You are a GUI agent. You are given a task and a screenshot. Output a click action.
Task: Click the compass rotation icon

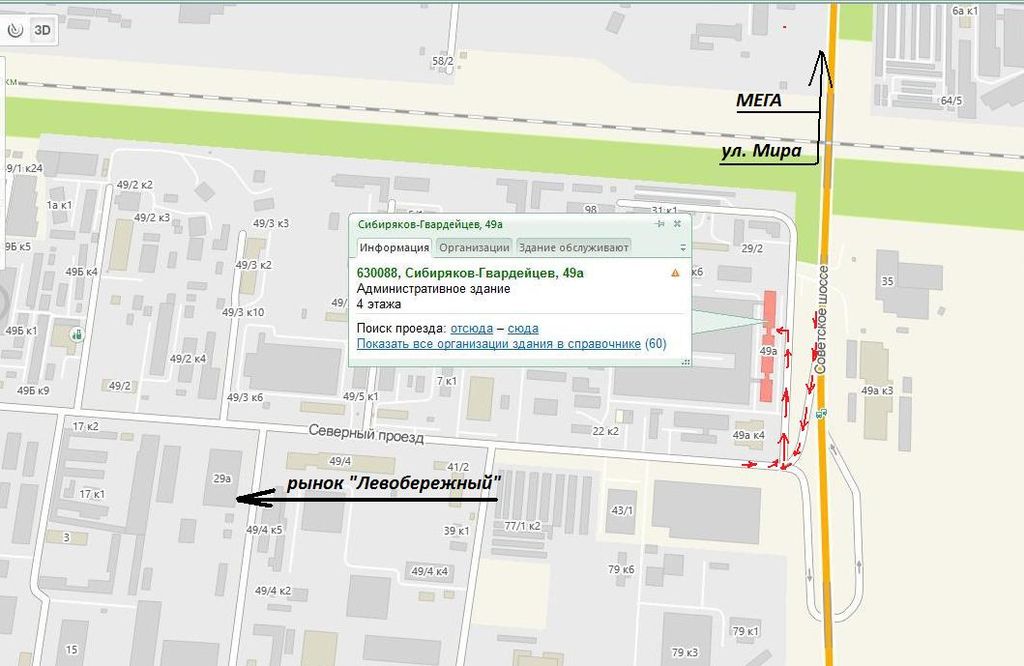(x=14, y=30)
